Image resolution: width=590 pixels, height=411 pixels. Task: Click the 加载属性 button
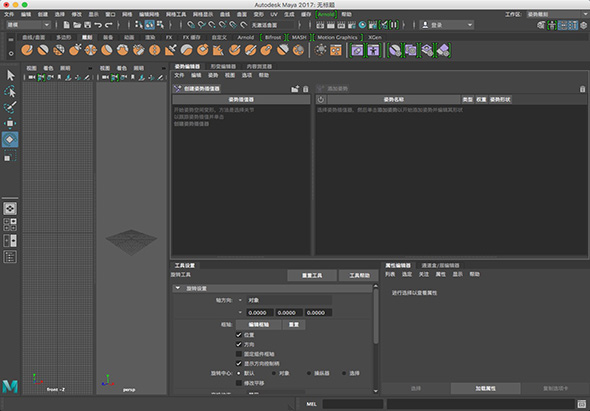click(485, 388)
